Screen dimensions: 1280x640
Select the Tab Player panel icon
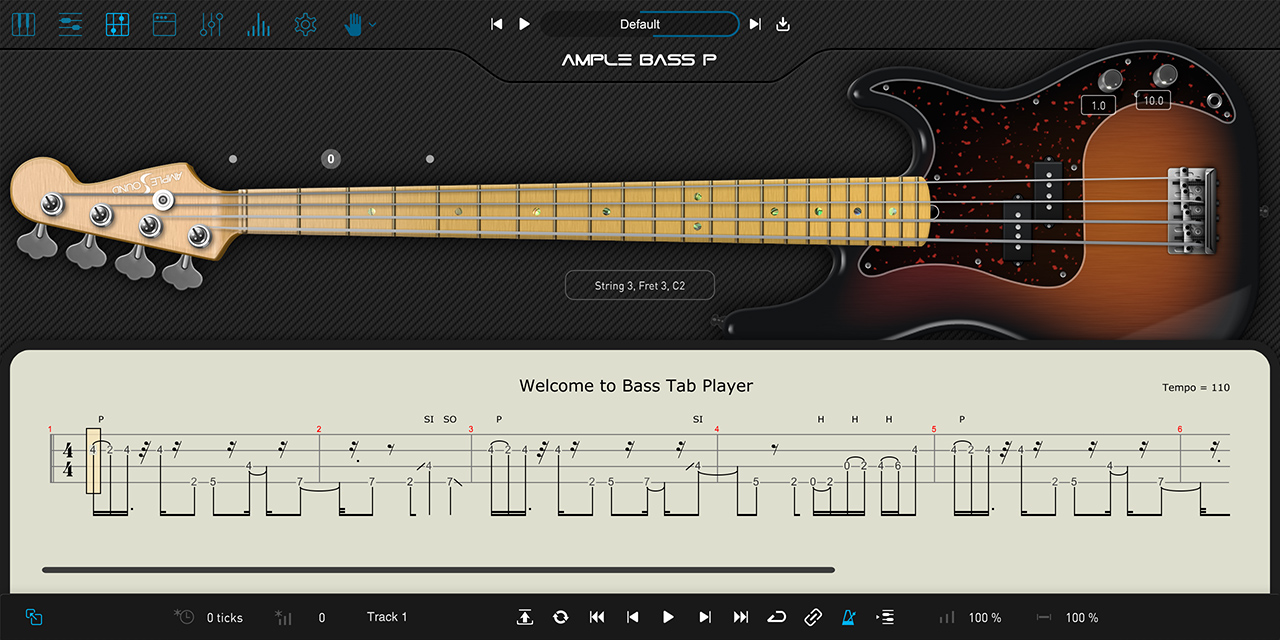click(x=117, y=24)
